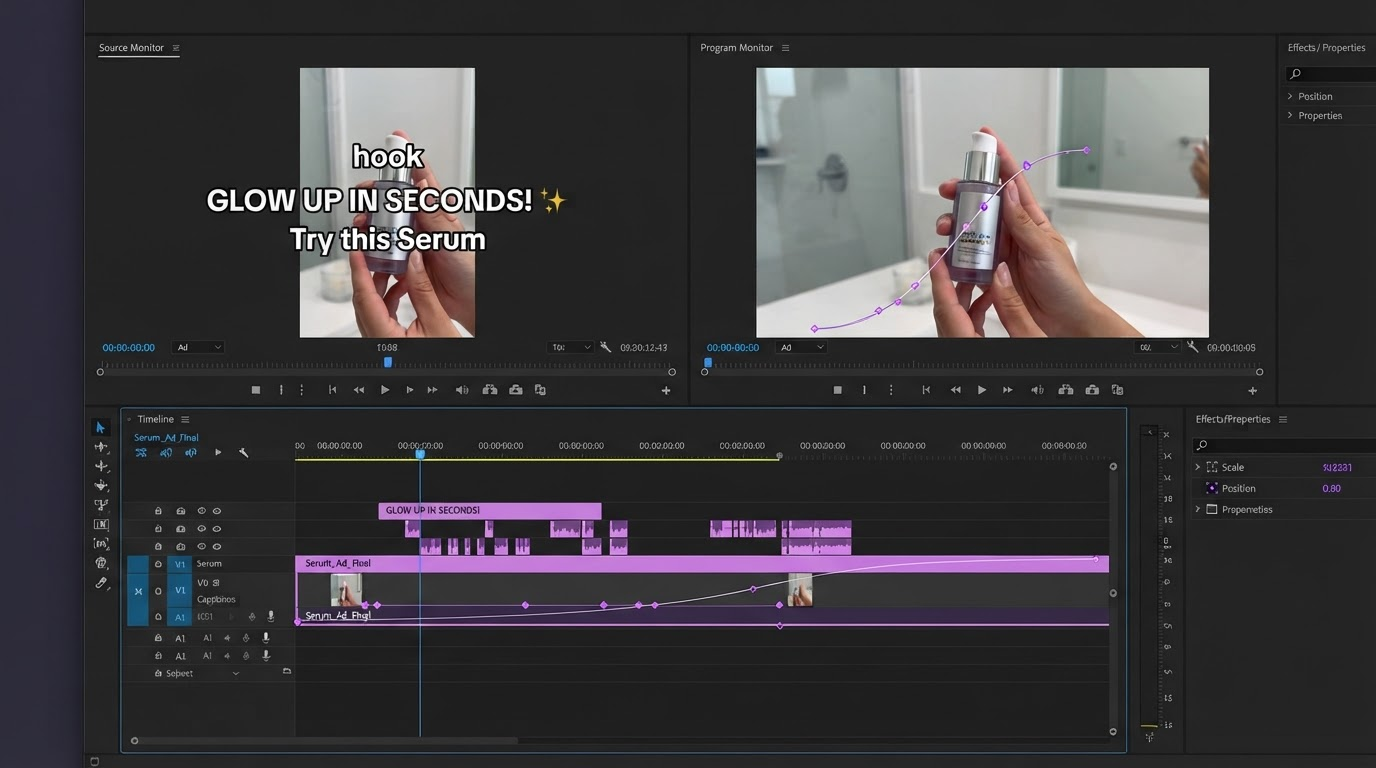The height and width of the screenshot is (768, 1376).
Task: Toggle lock on the Serom V1 track
Action: 158,564
